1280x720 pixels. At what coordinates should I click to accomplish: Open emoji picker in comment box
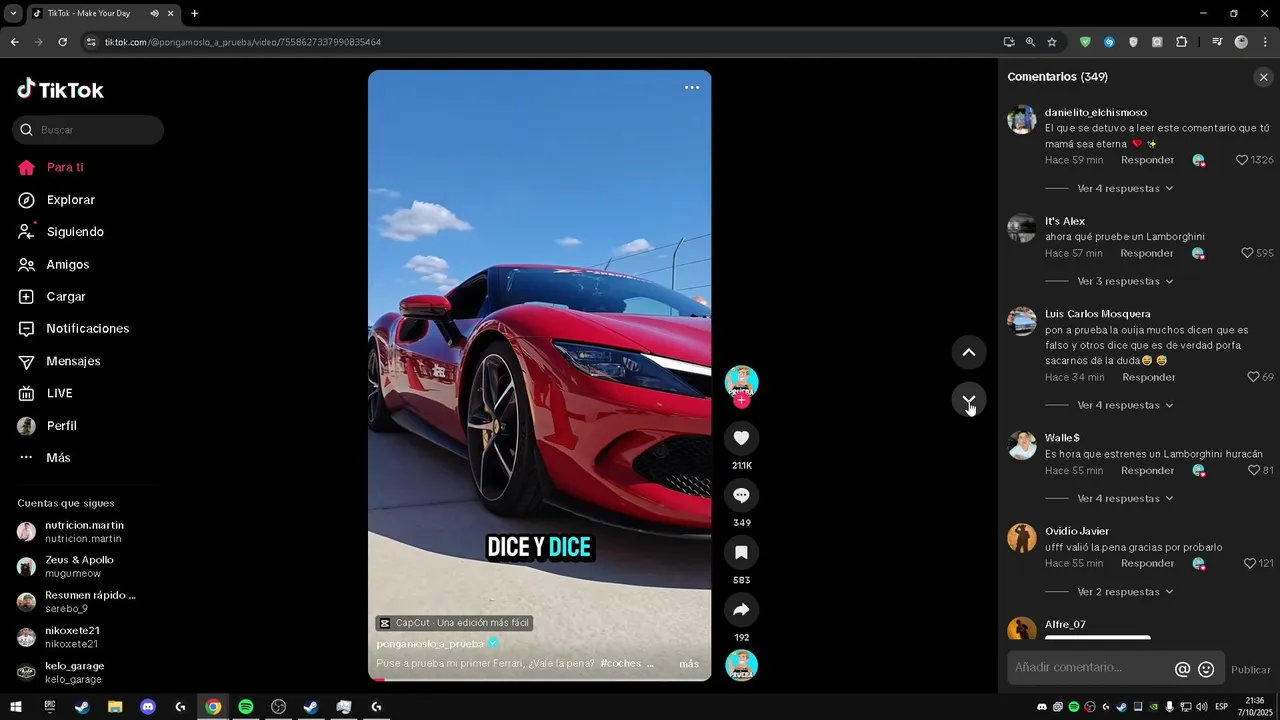(x=1206, y=669)
